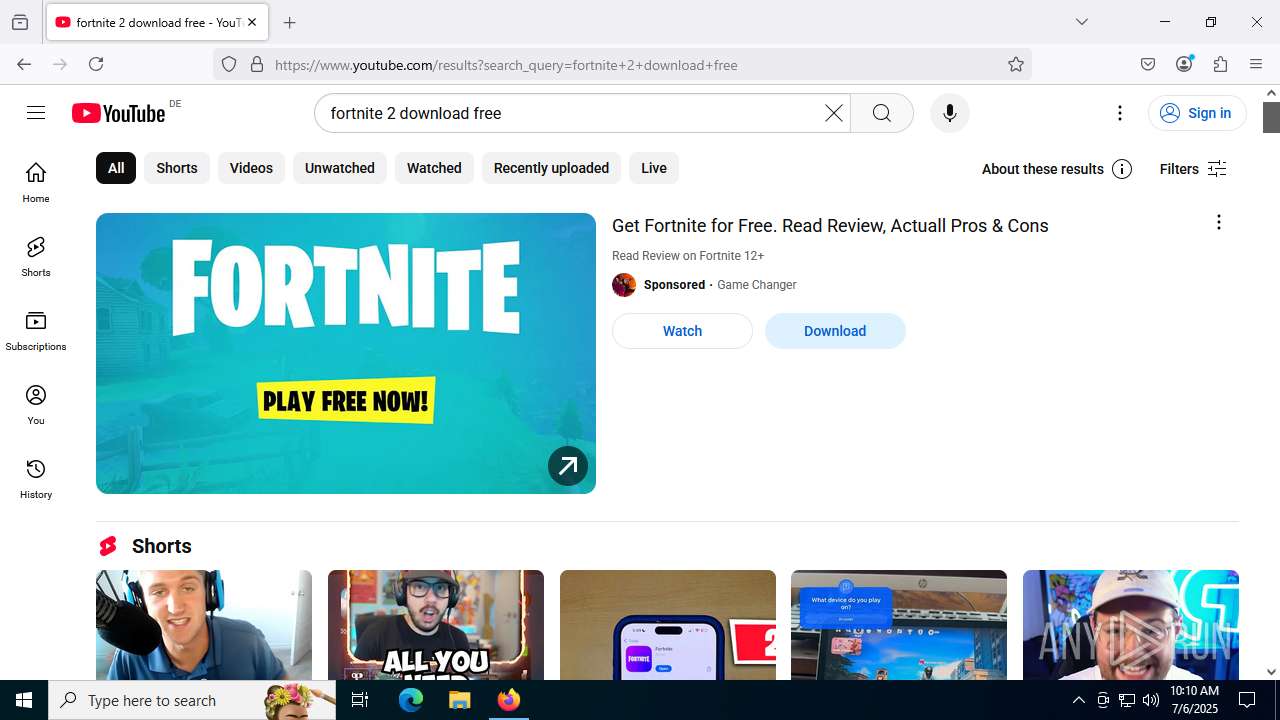This screenshot has width=1280, height=720.
Task: Click the ad's Download button
Action: (835, 331)
